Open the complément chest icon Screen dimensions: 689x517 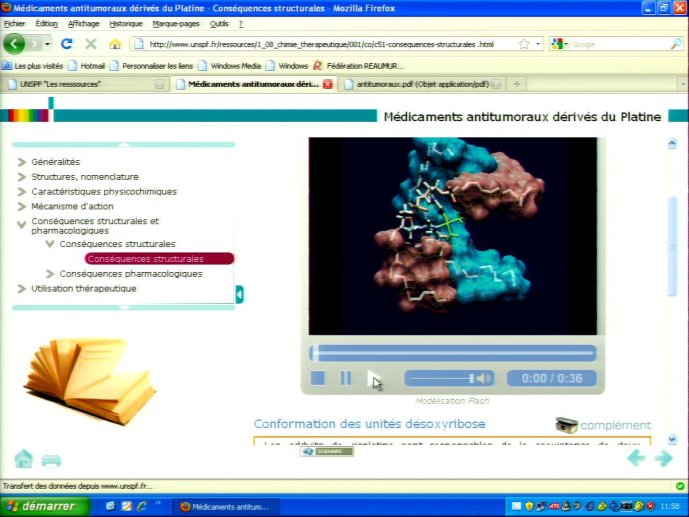[566, 425]
